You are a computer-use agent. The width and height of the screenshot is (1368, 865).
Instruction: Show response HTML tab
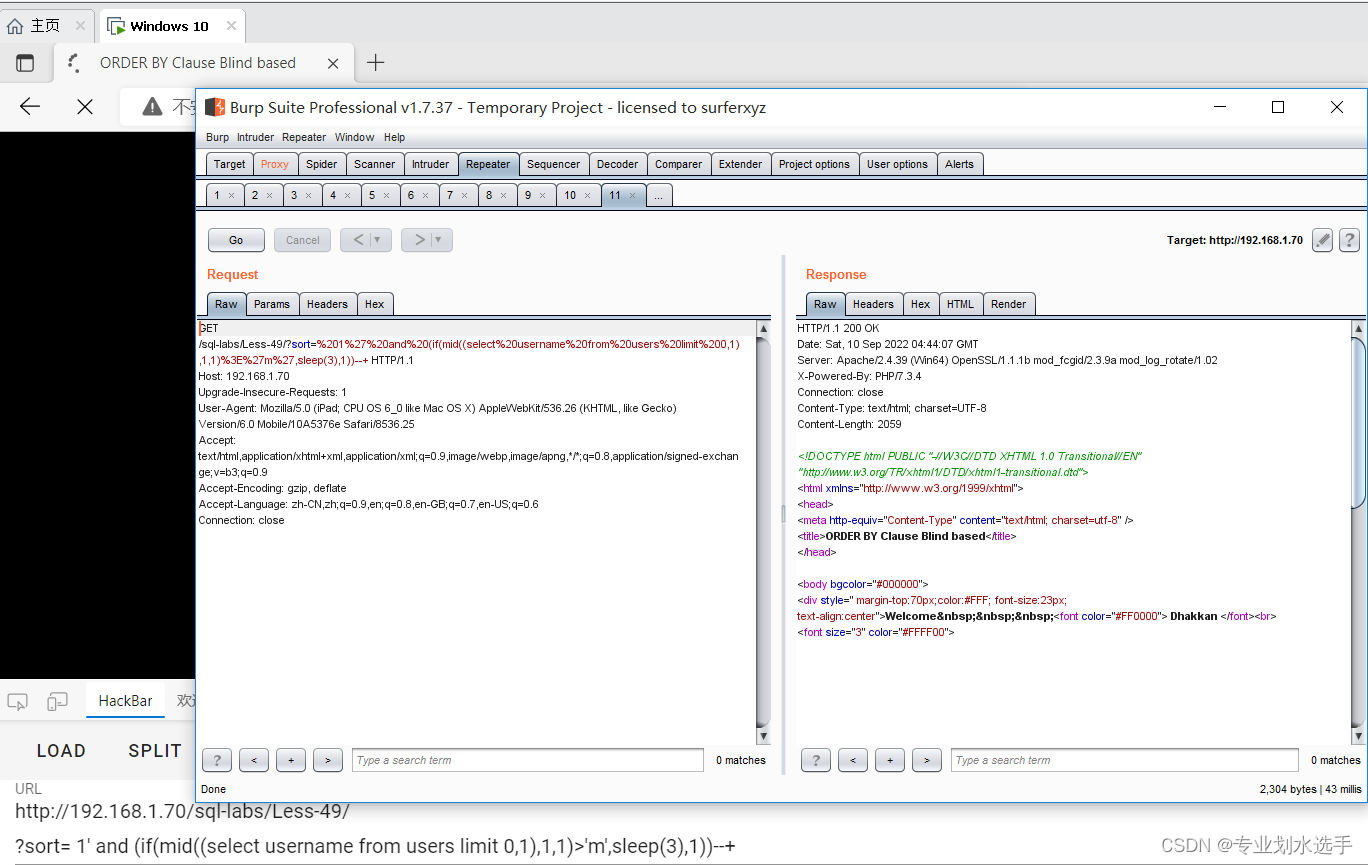960,304
